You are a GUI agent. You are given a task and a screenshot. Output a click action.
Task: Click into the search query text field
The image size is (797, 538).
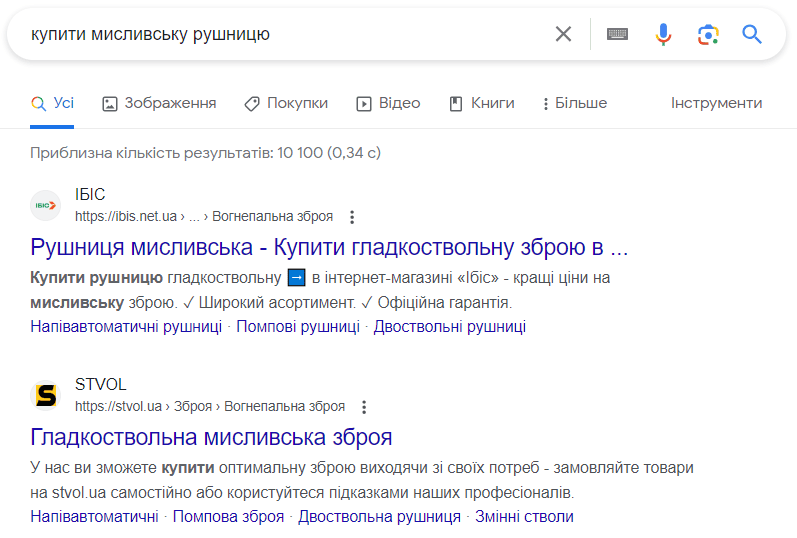pos(280,34)
